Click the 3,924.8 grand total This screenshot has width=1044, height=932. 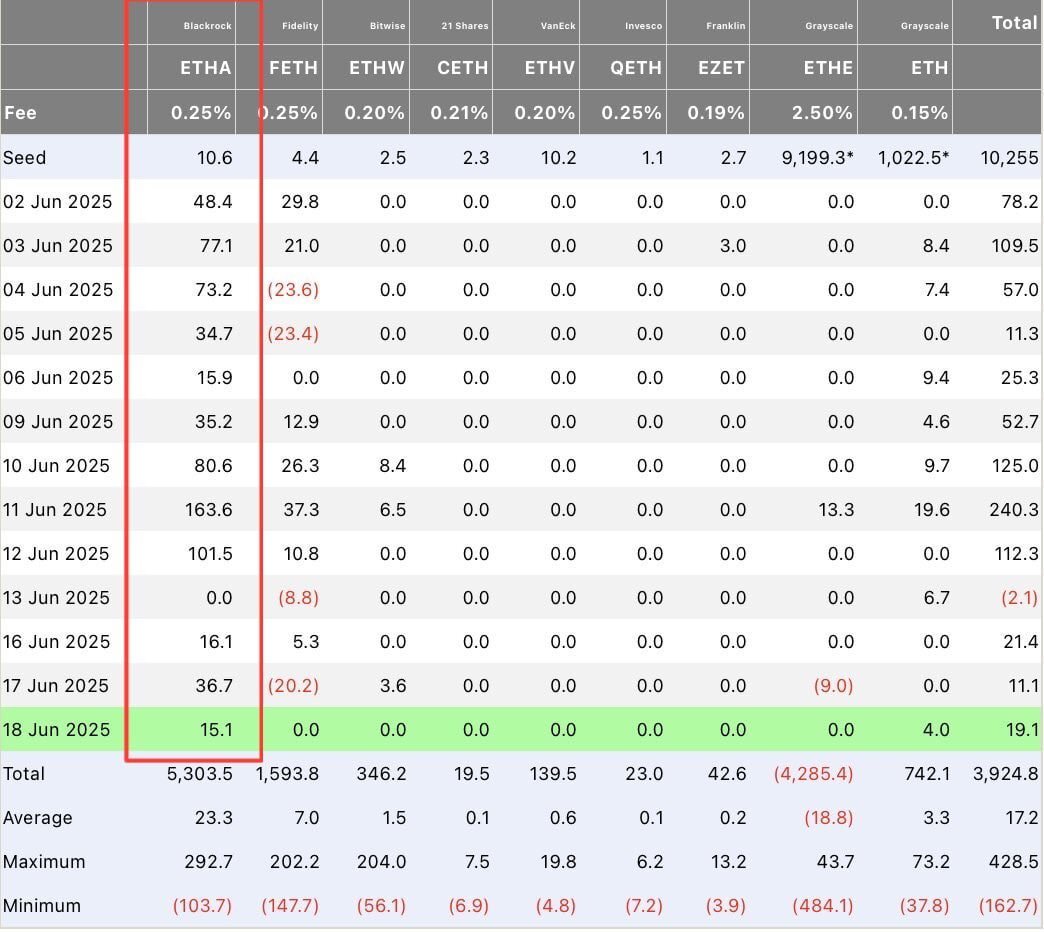(1005, 774)
